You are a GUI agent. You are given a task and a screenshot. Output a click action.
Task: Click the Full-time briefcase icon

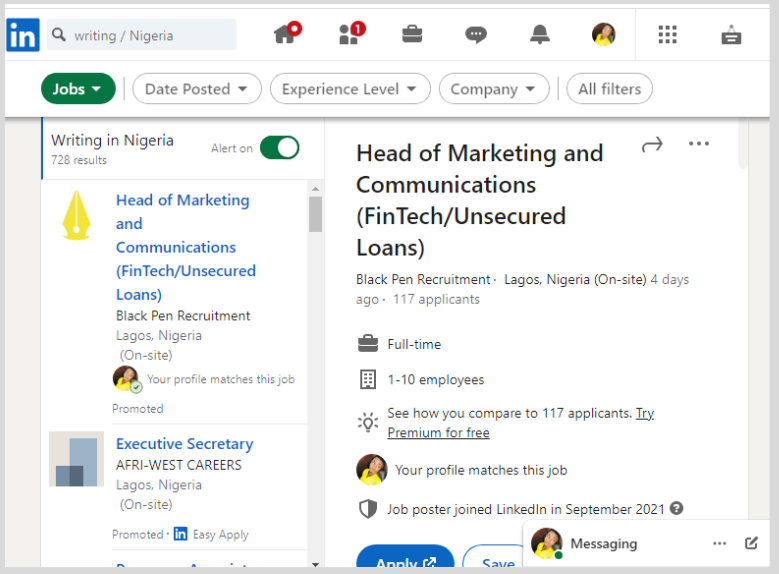[x=368, y=343]
